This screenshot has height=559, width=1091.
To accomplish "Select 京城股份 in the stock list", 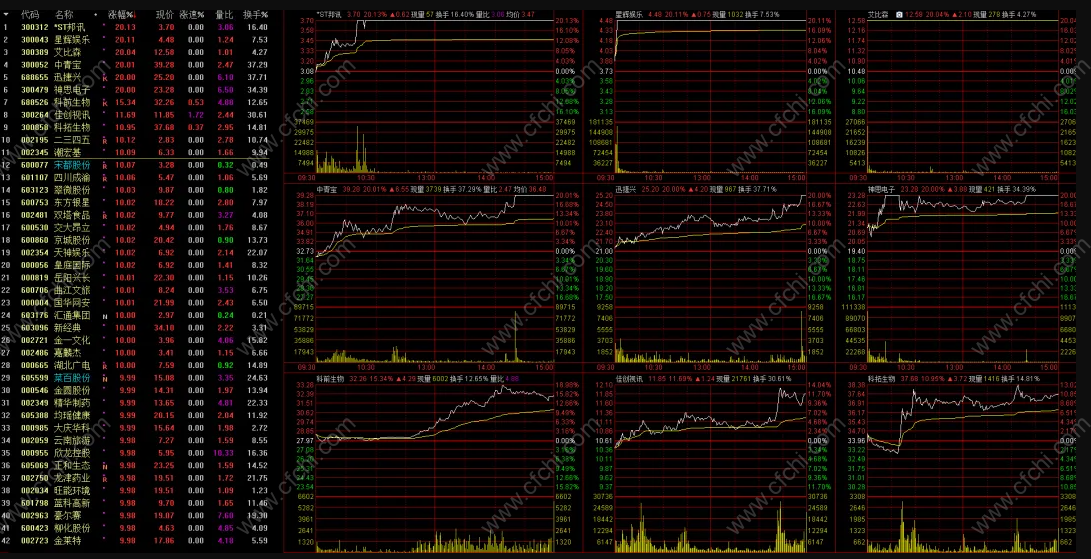I will tap(72, 240).
